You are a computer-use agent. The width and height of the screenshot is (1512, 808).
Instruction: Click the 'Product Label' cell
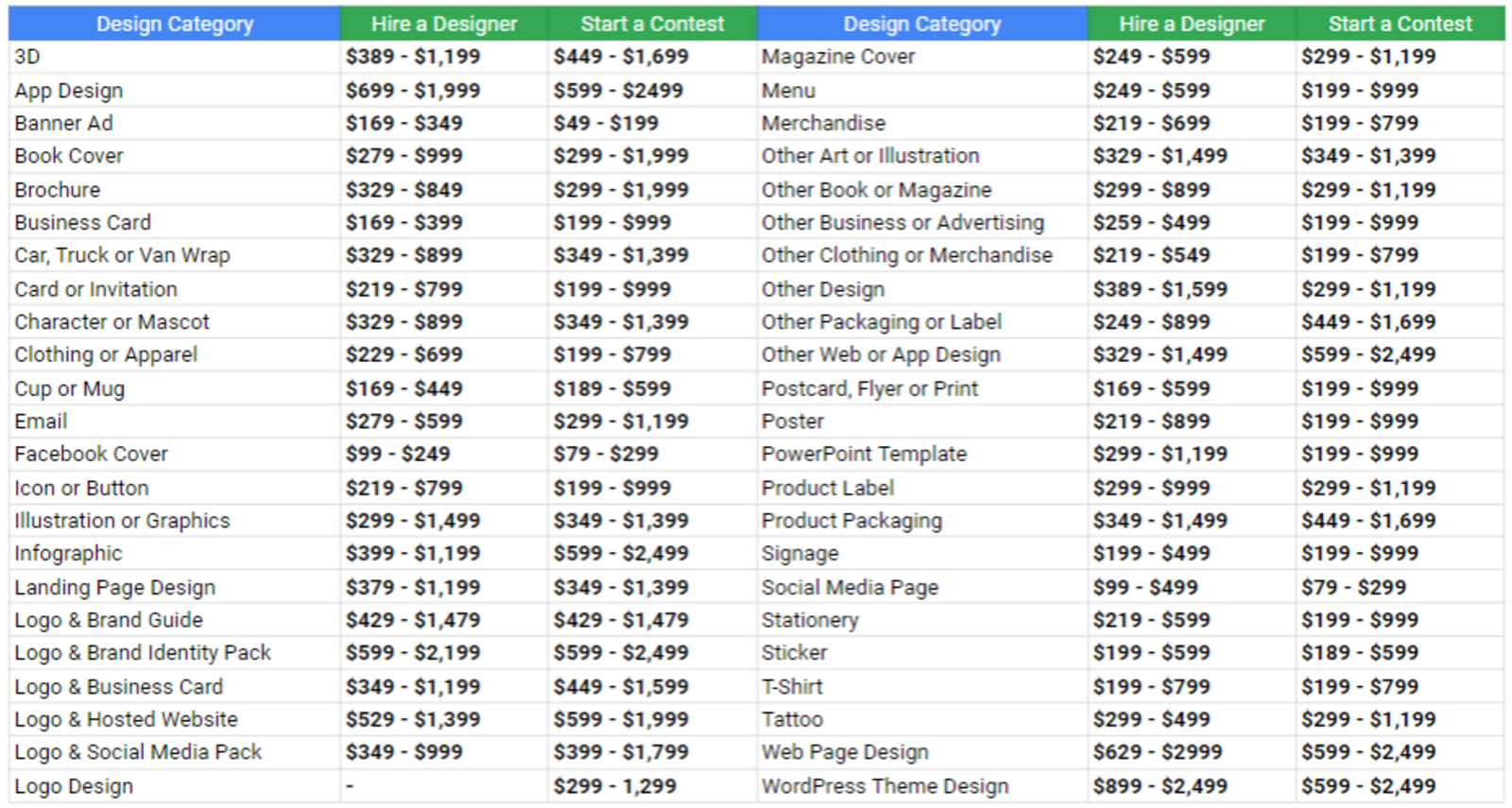pos(921,488)
